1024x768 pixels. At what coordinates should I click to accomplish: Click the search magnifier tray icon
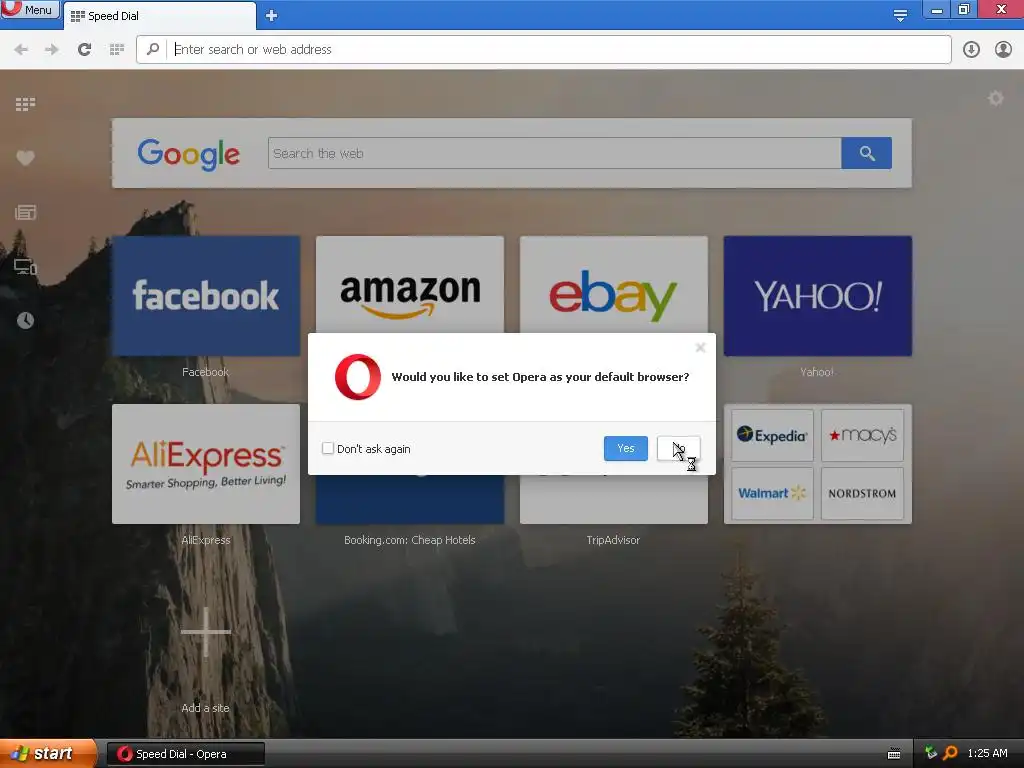pos(951,753)
